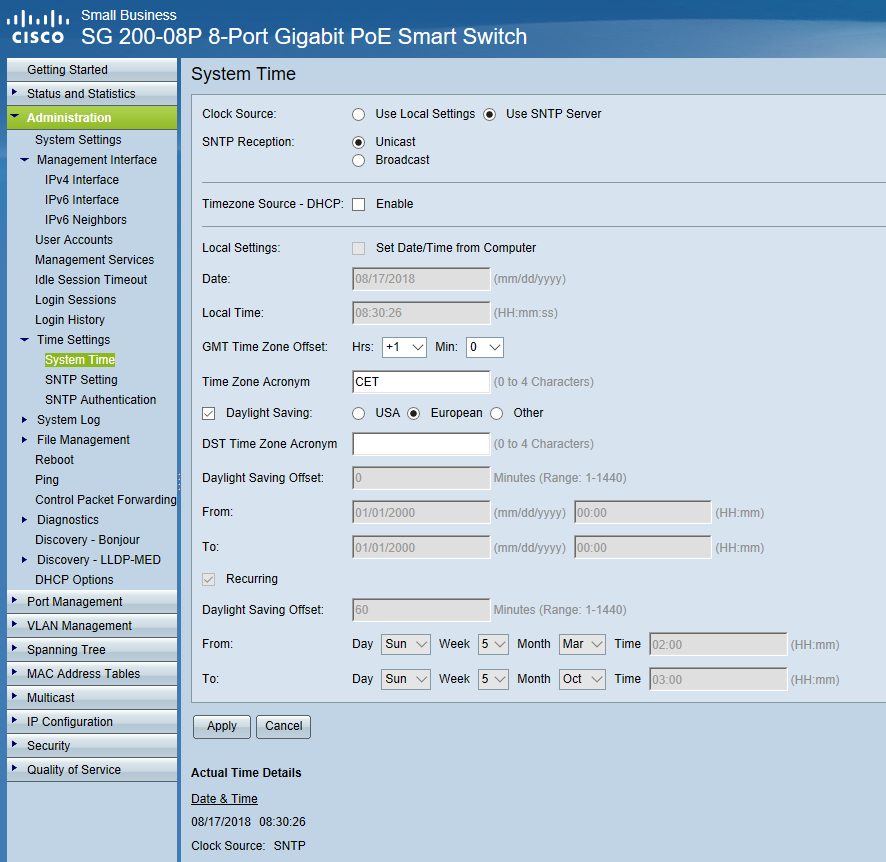
Task: Go to Discovery - Bonjour page
Action: [88, 540]
